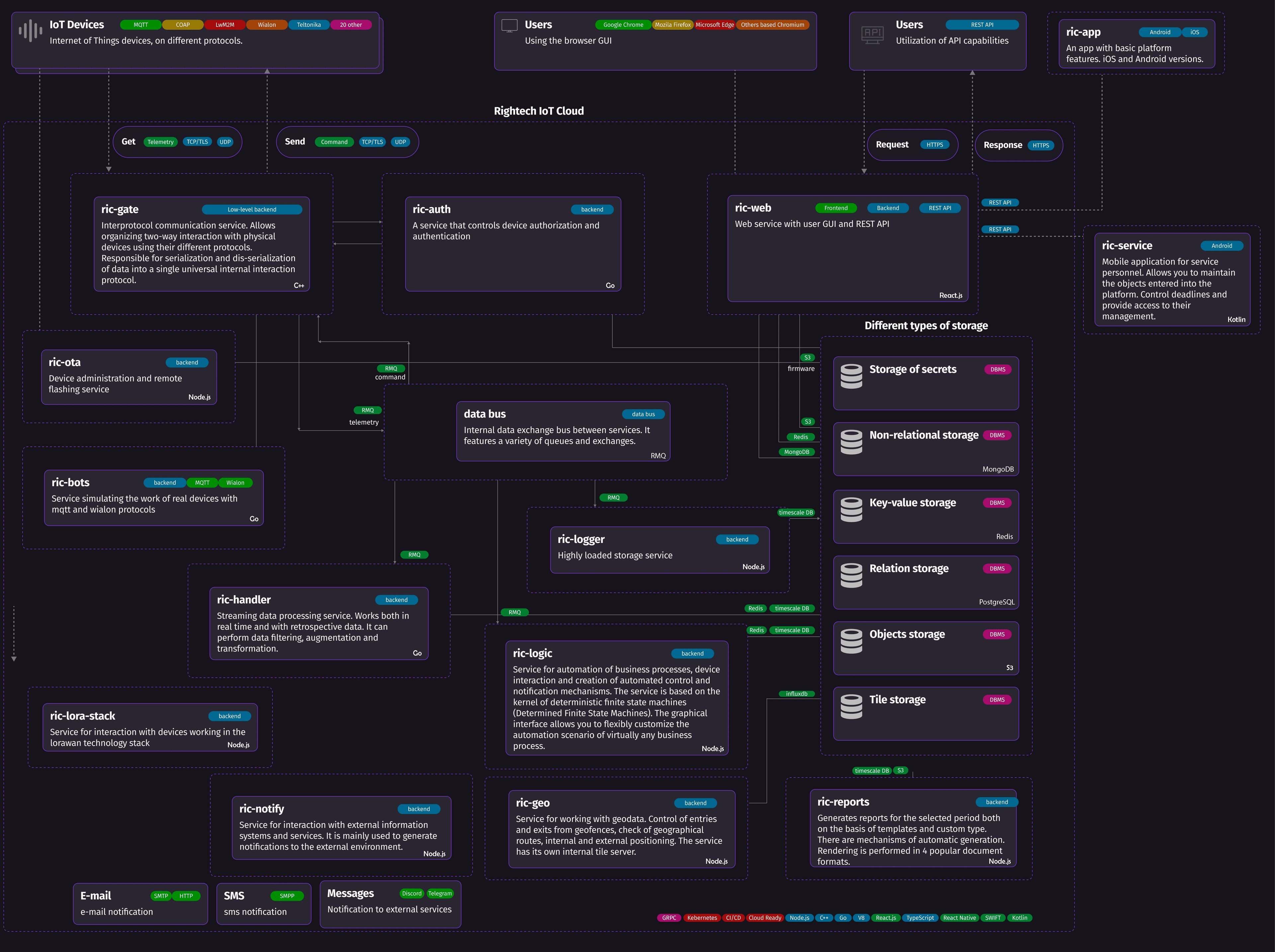Click the Storage of secrets database icon
Image resolution: width=1275 pixels, height=952 pixels.
(851, 376)
